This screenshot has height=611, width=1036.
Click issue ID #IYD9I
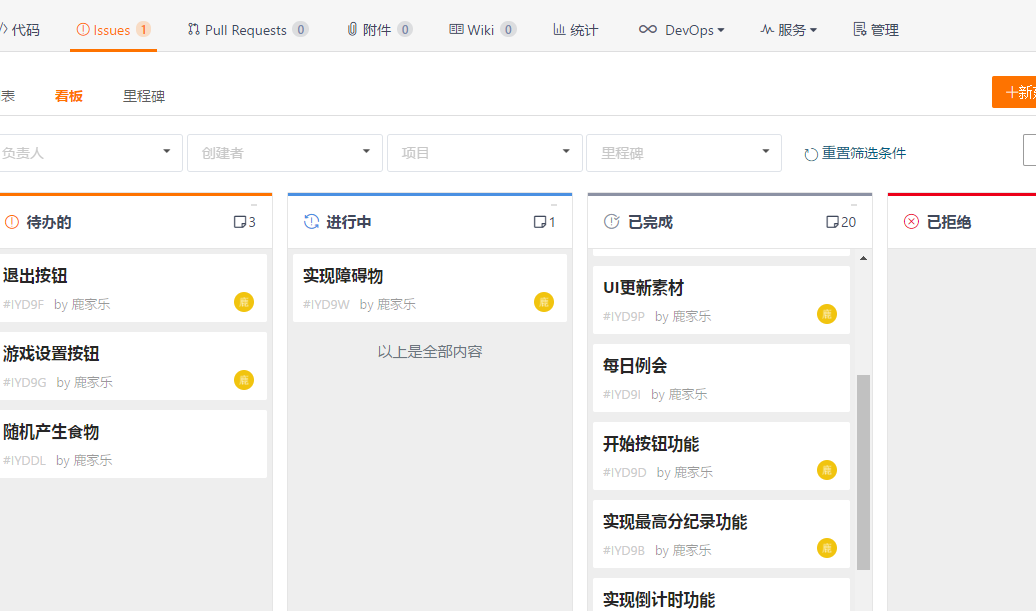(x=622, y=394)
